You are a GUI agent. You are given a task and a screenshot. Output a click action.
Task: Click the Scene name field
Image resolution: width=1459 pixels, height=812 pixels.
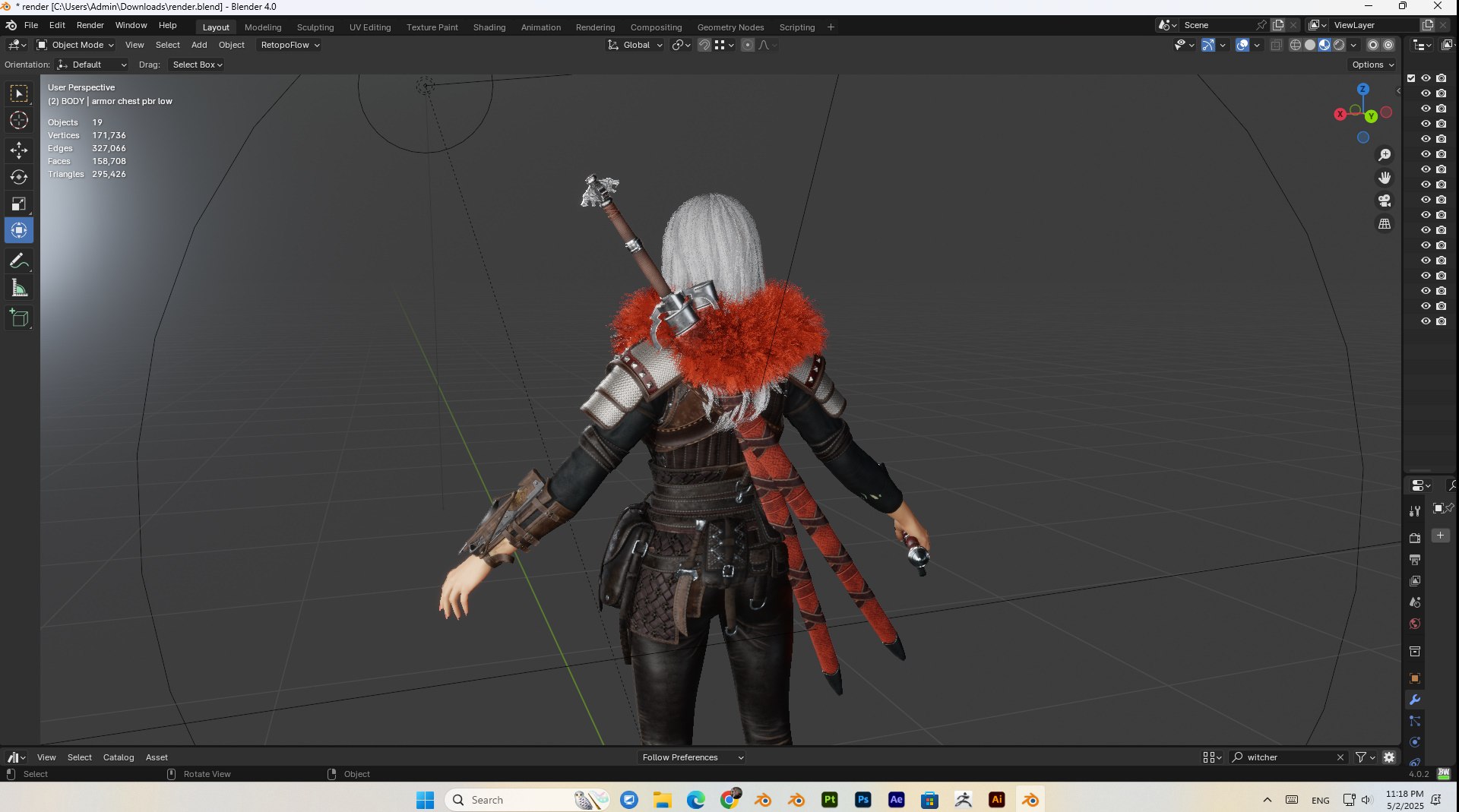click(1218, 25)
